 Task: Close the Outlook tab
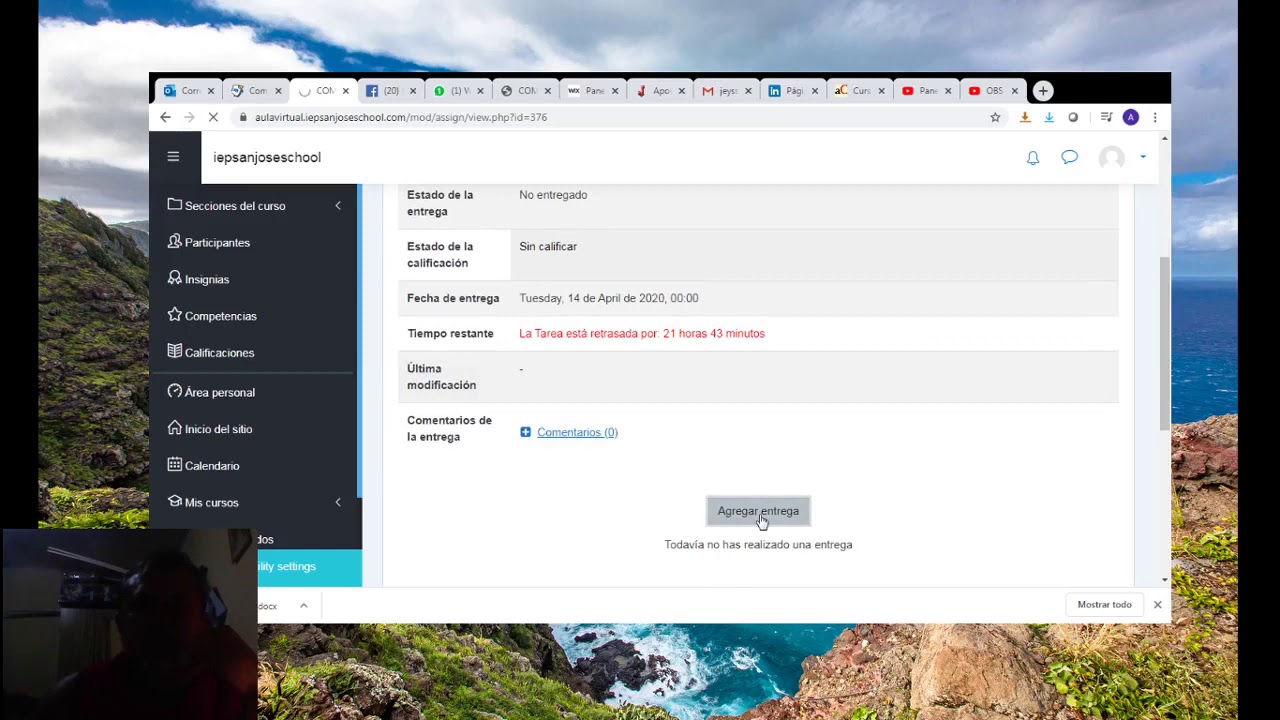click(211, 91)
